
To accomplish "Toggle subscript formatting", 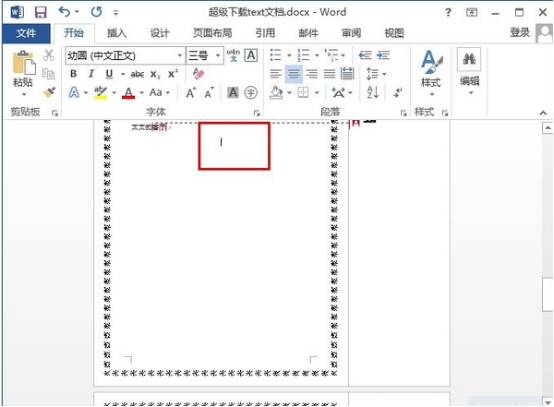I will point(155,75).
